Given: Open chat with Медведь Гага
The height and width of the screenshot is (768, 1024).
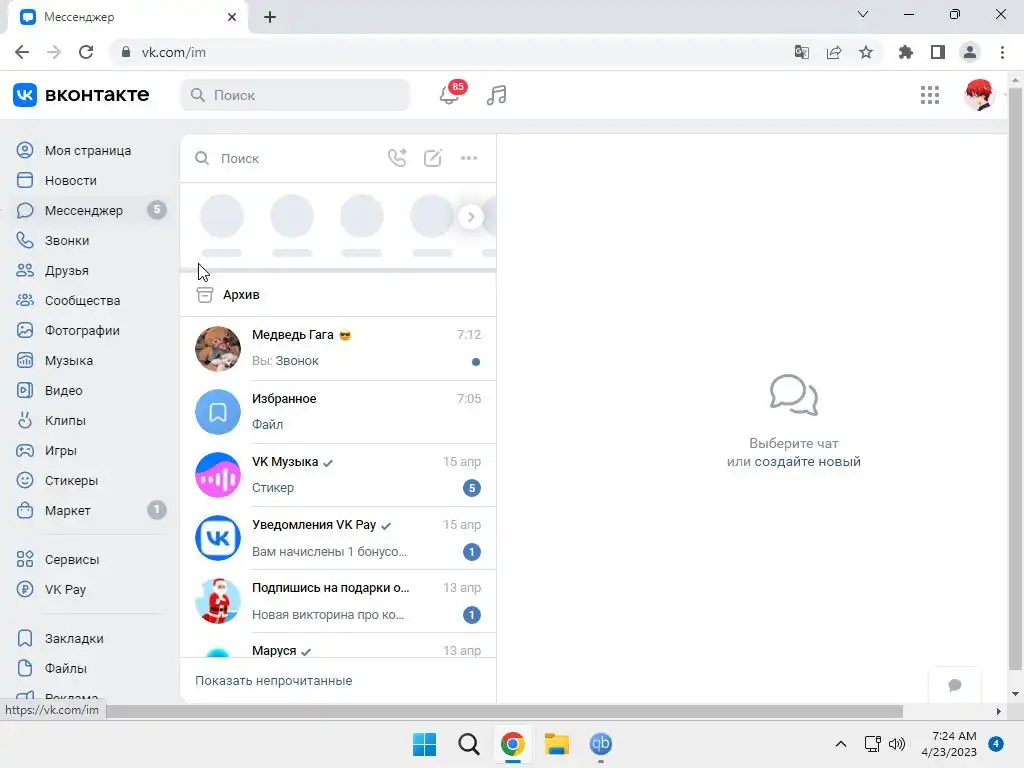Looking at the screenshot, I should (338, 348).
